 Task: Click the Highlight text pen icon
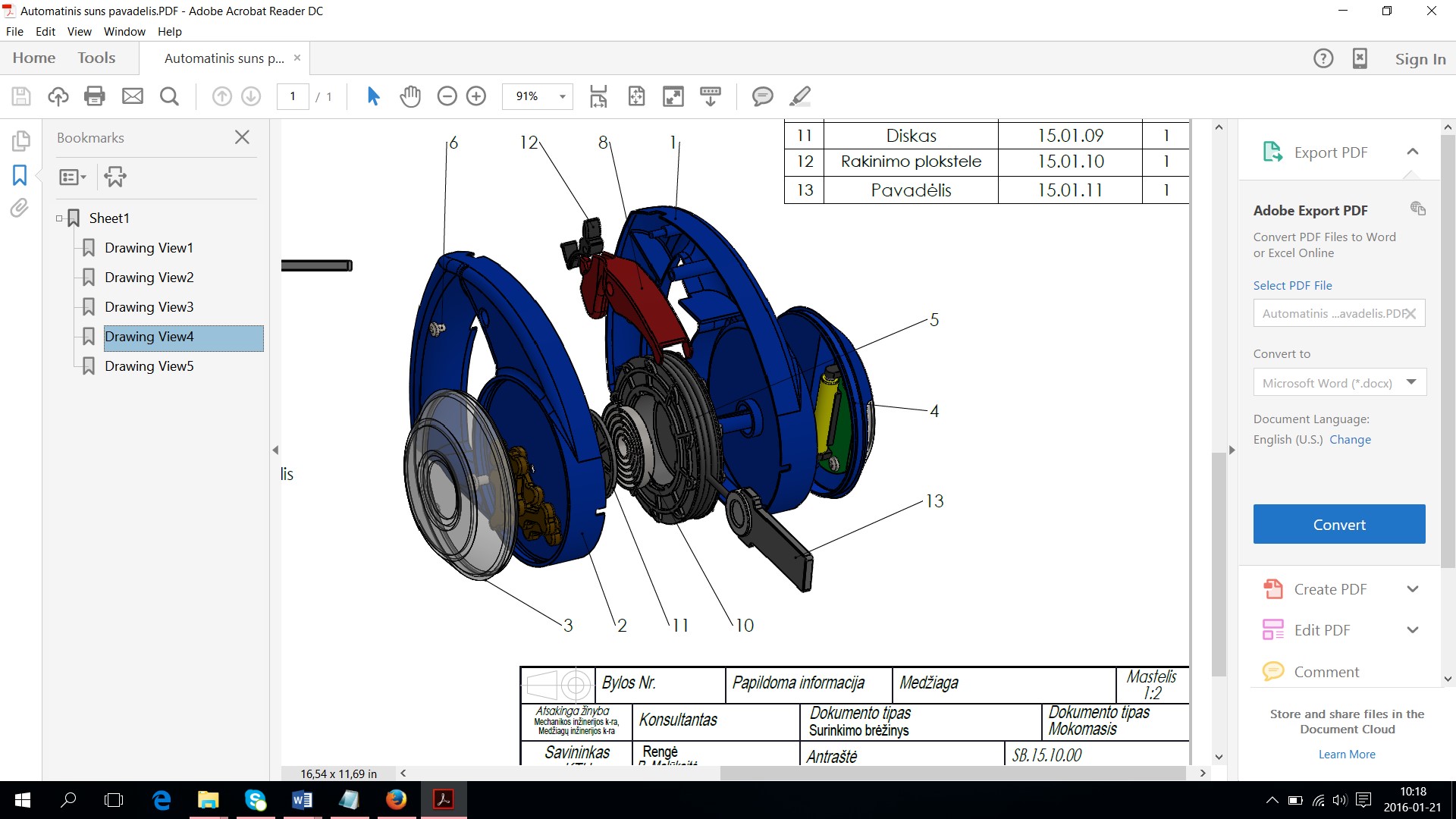tap(800, 96)
